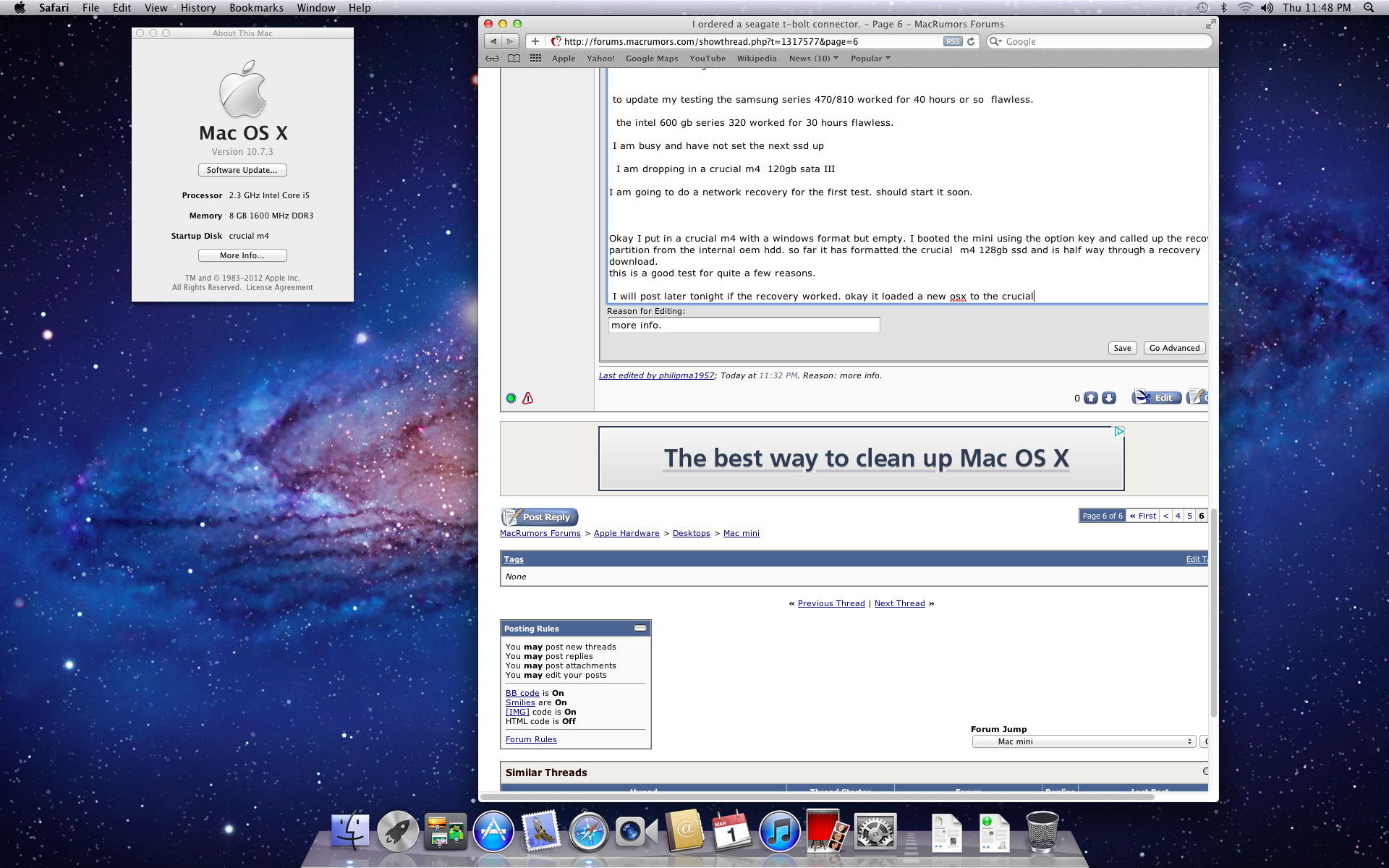1389x868 pixels.
Task: Launch iTunes from the Dock
Action: coord(779,831)
